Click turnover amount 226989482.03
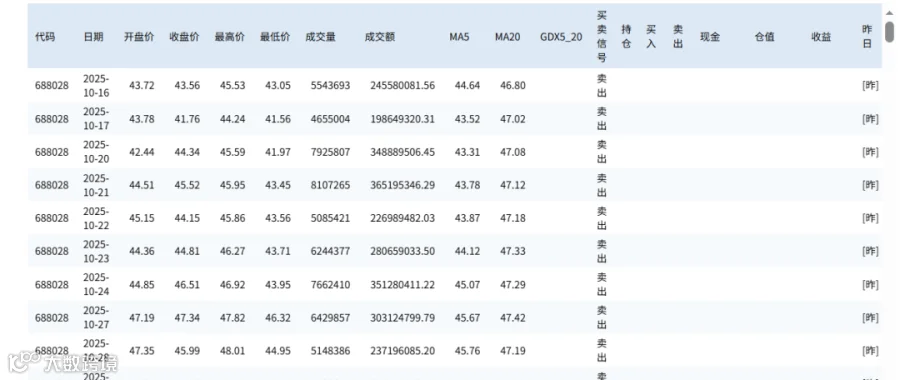The height and width of the screenshot is (380, 900). (x=402, y=219)
